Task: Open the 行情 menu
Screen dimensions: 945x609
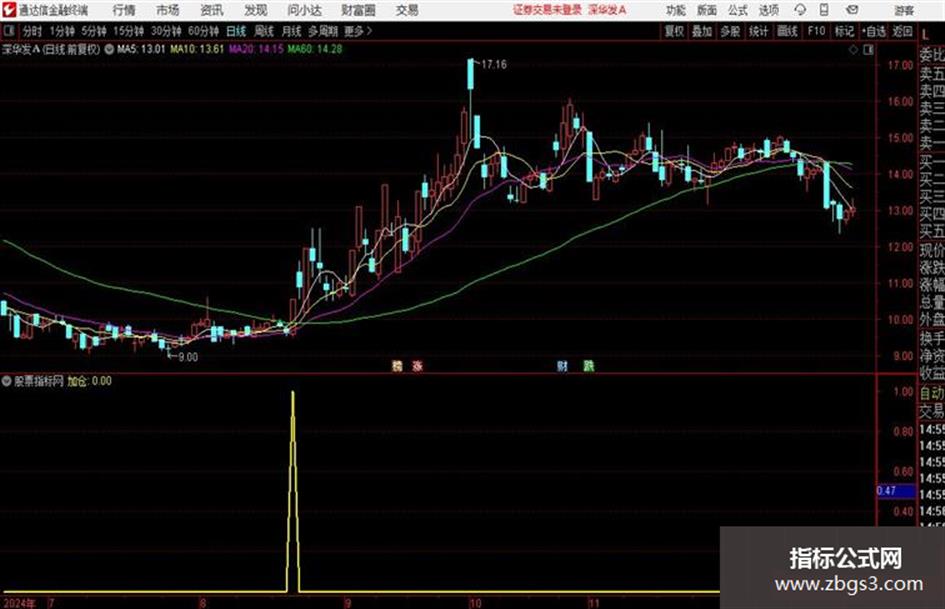Action: coord(124,10)
